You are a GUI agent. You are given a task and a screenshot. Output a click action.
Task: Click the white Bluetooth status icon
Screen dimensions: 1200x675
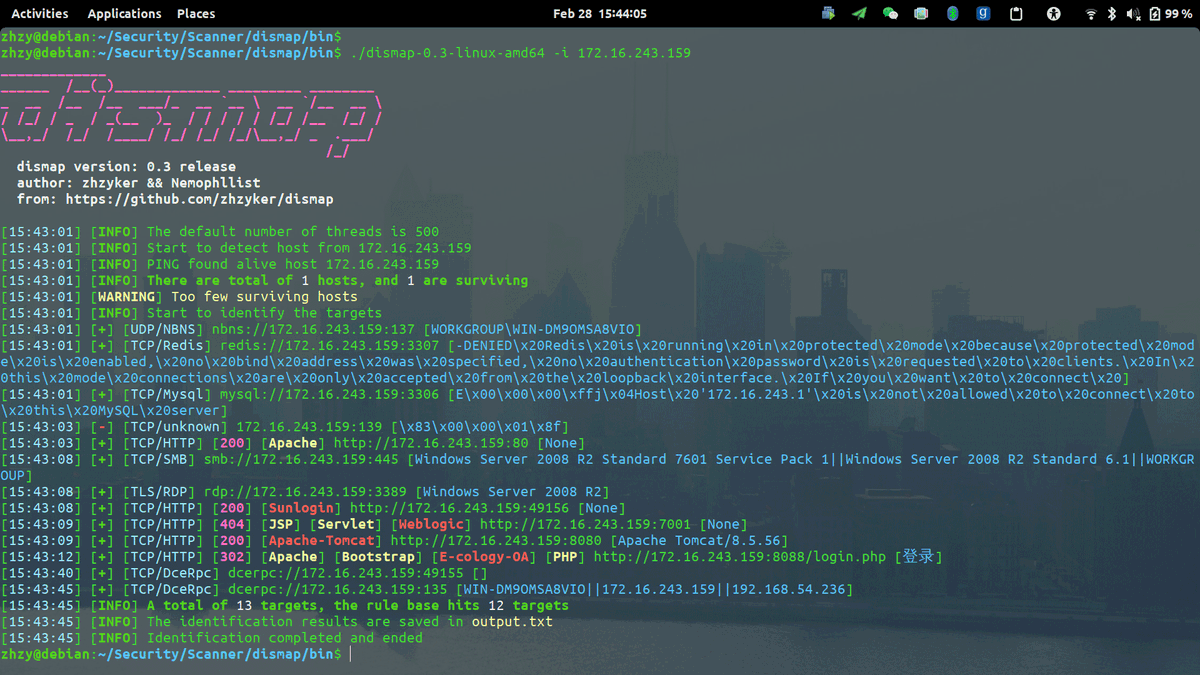1112,14
